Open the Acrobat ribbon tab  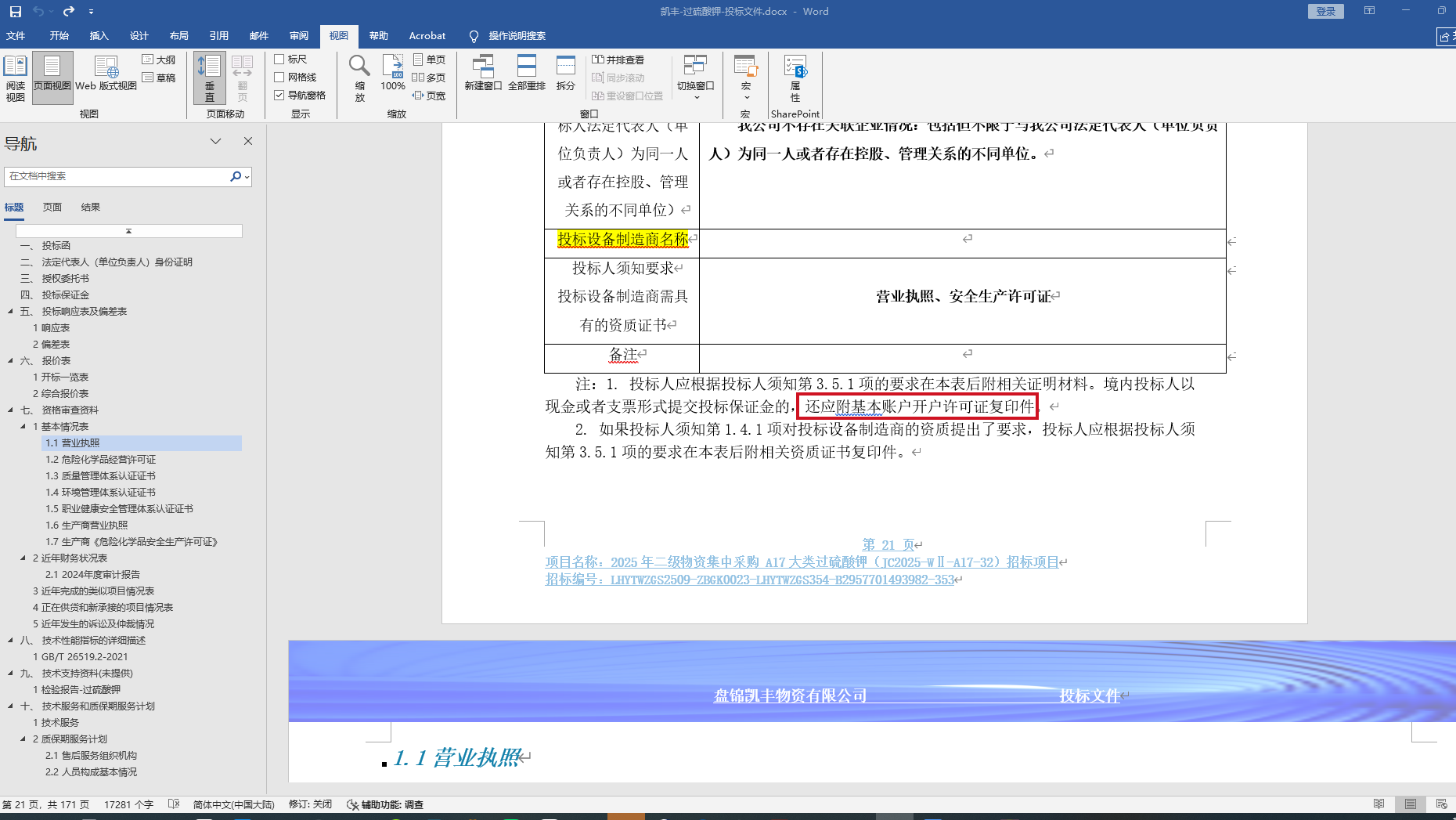(427, 36)
